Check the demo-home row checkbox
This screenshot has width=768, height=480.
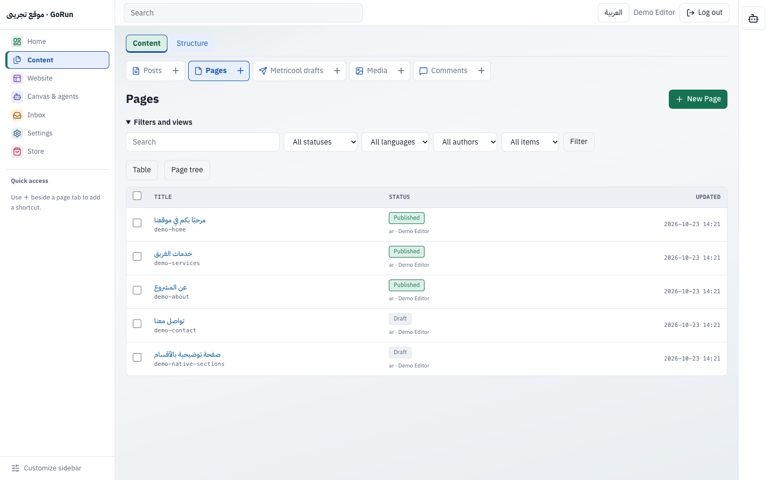137,223
